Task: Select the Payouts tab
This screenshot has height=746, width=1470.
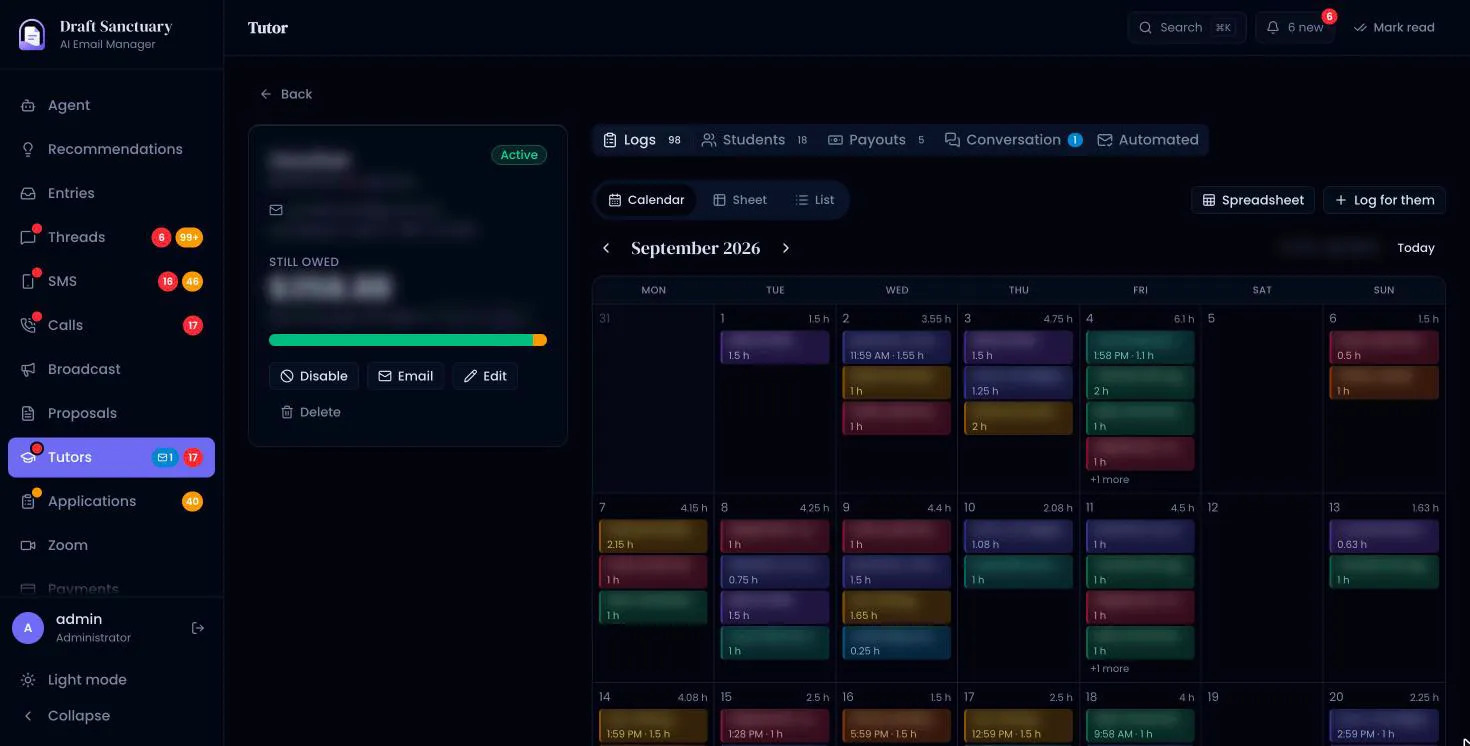Action: click(877, 140)
